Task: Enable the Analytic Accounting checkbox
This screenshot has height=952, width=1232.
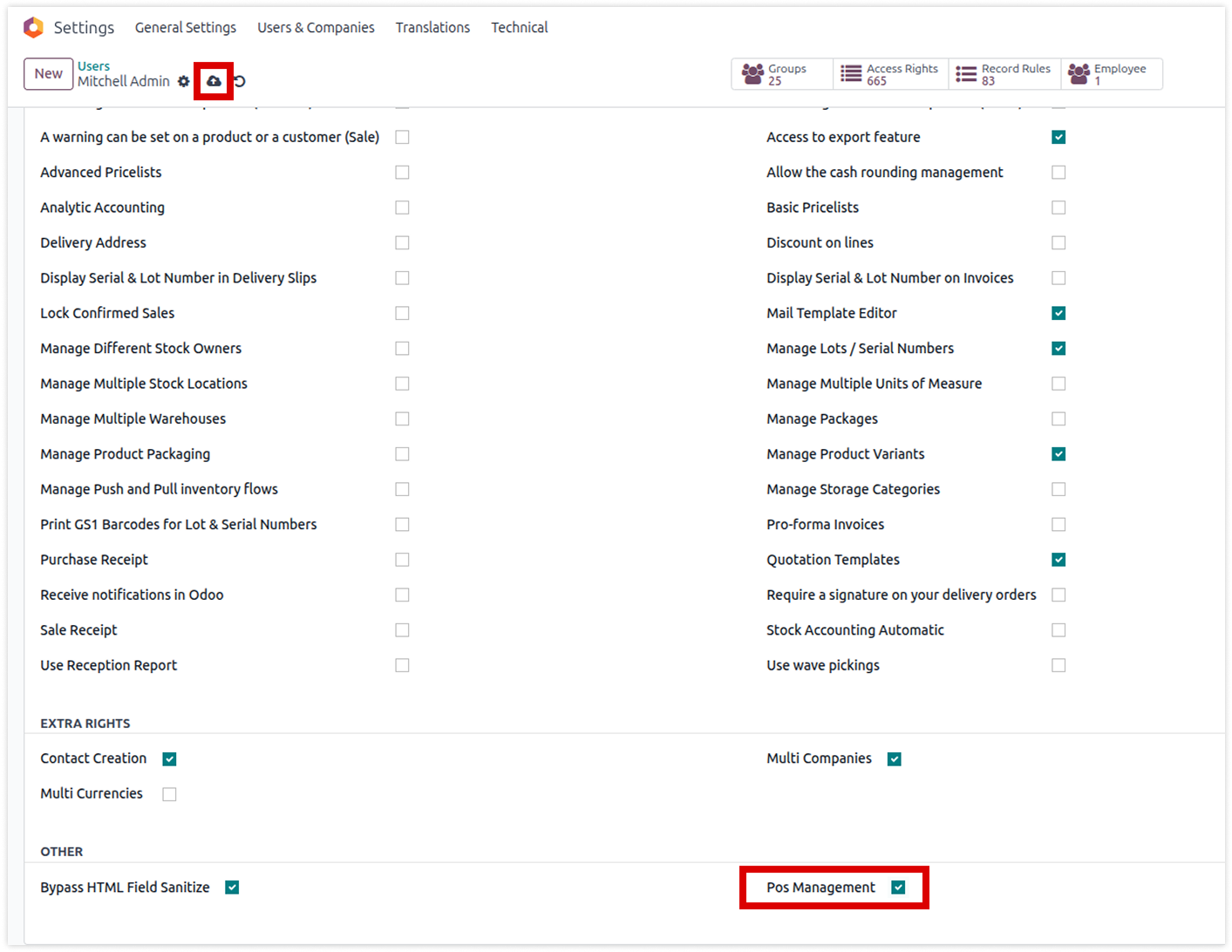Action: (x=402, y=207)
